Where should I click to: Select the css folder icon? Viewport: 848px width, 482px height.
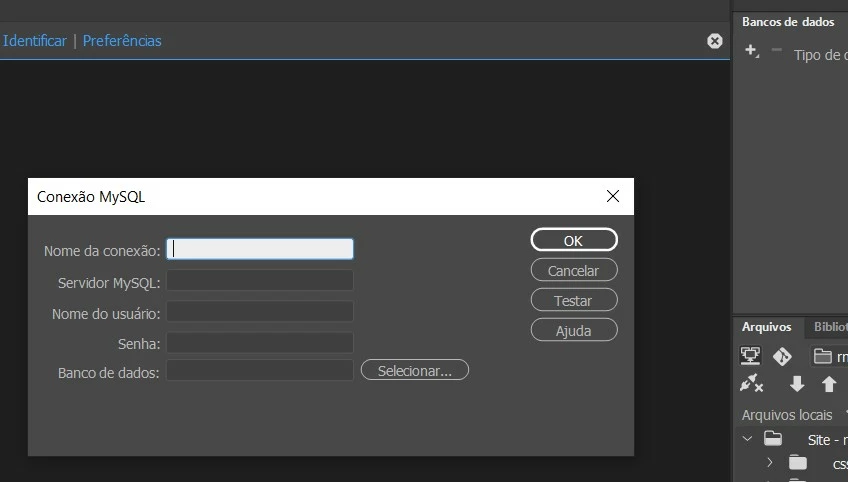[x=798, y=463]
